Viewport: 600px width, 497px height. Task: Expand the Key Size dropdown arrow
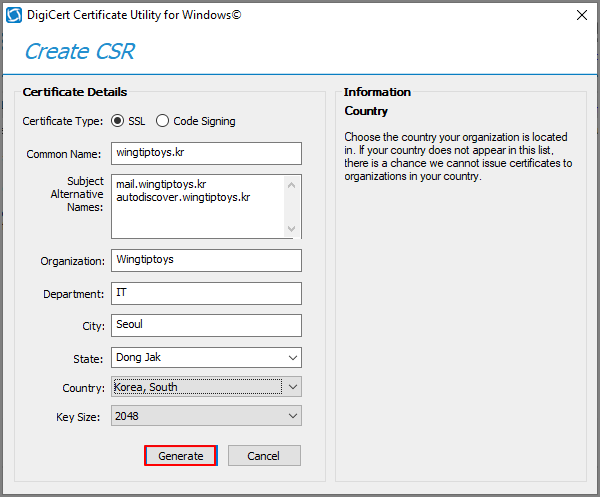(x=293, y=416)
